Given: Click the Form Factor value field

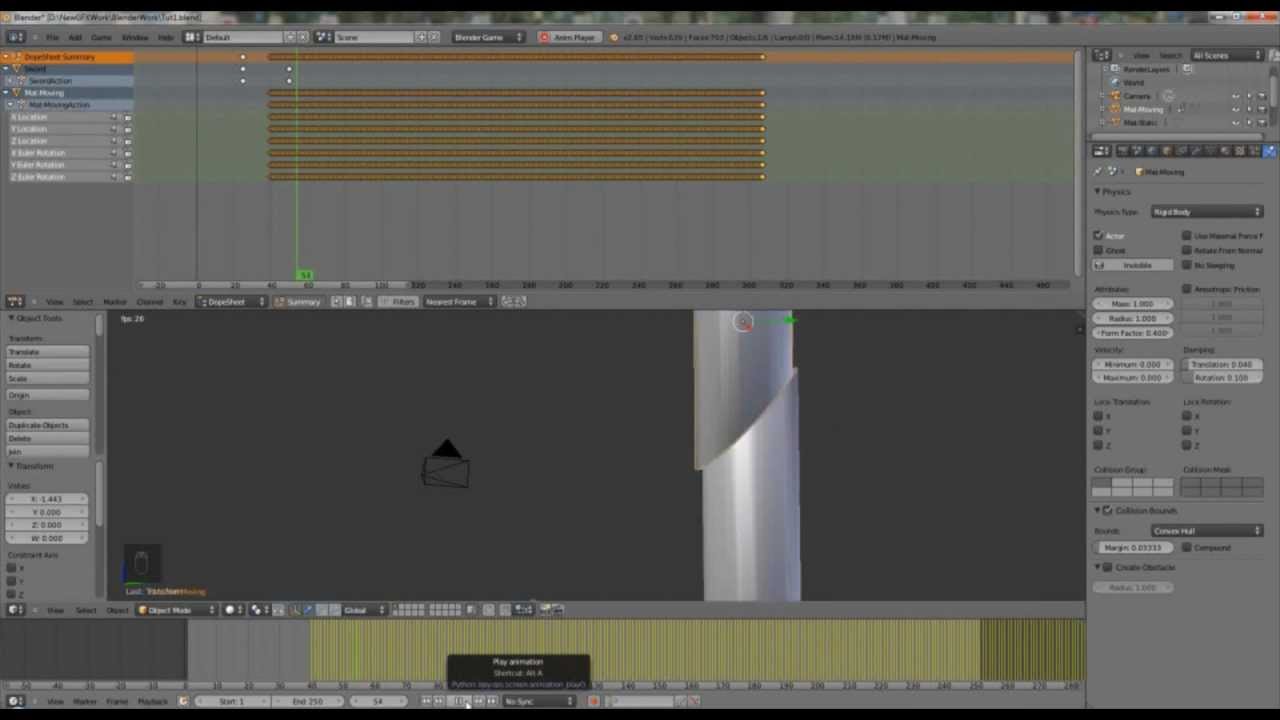Looking at the screenshot, I should [x=1132, y=332].
